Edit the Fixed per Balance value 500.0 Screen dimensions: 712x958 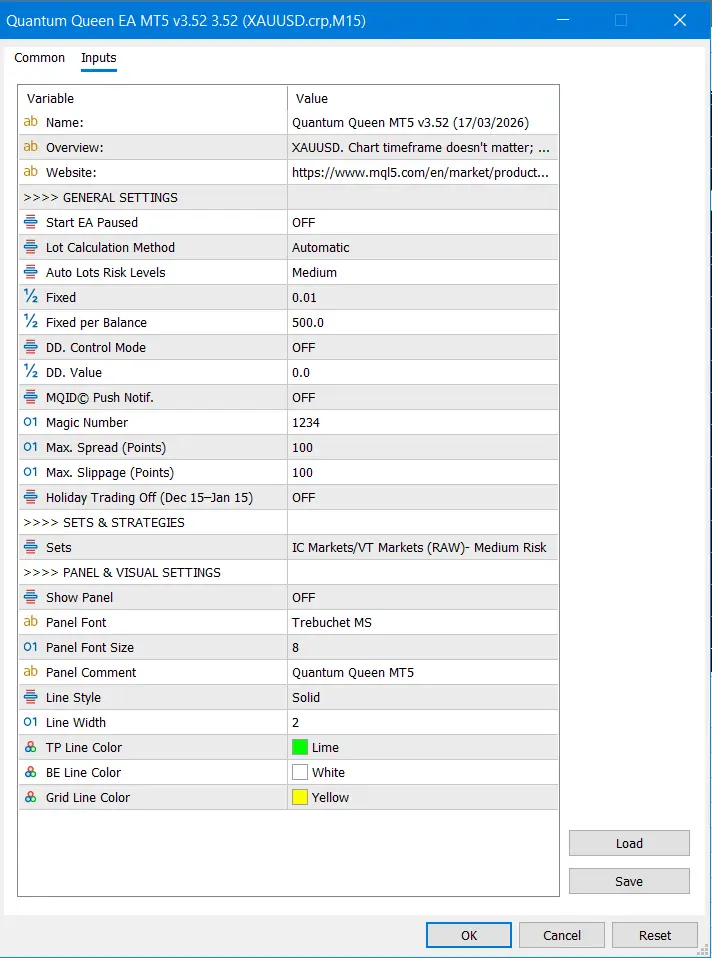pyautogui.click(x=423, y=323)
